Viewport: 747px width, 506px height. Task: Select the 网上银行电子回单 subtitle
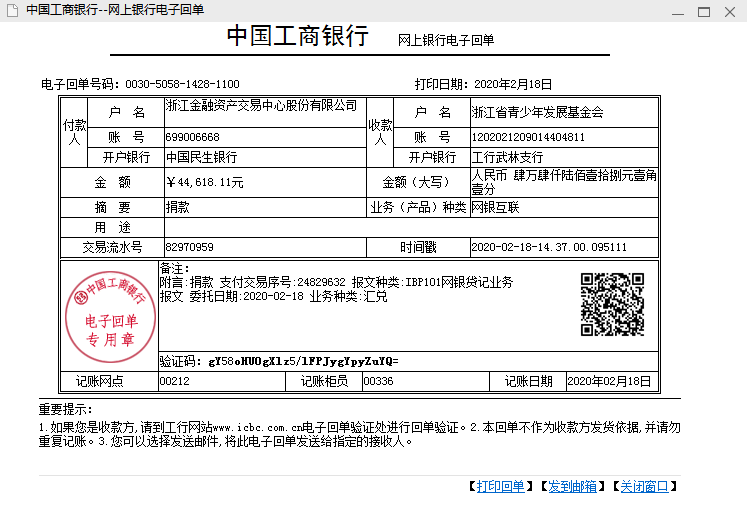tap(446, 40)
